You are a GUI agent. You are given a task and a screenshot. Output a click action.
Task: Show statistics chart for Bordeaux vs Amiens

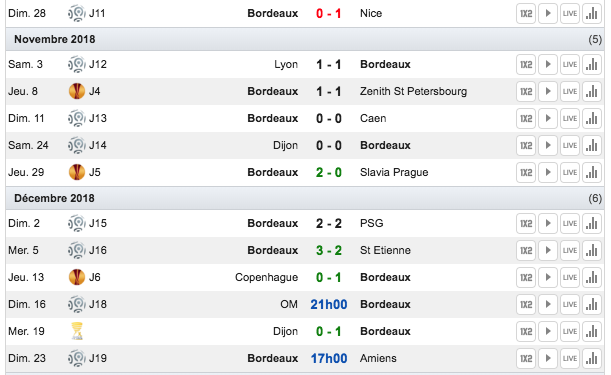(x=592, y=358)
